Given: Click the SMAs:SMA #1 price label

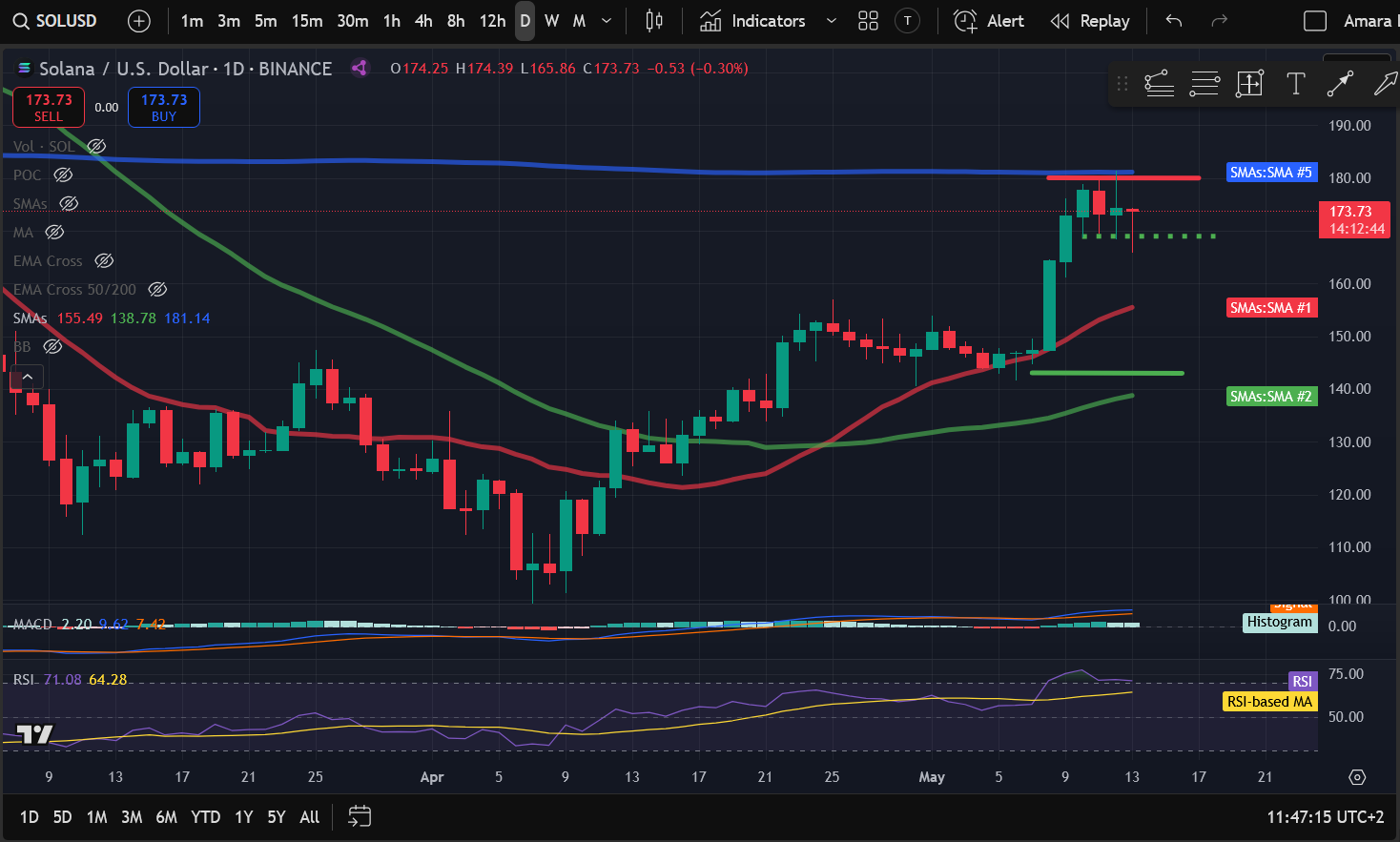Looking at the screenshot, I should click(x=1271, y=308).
